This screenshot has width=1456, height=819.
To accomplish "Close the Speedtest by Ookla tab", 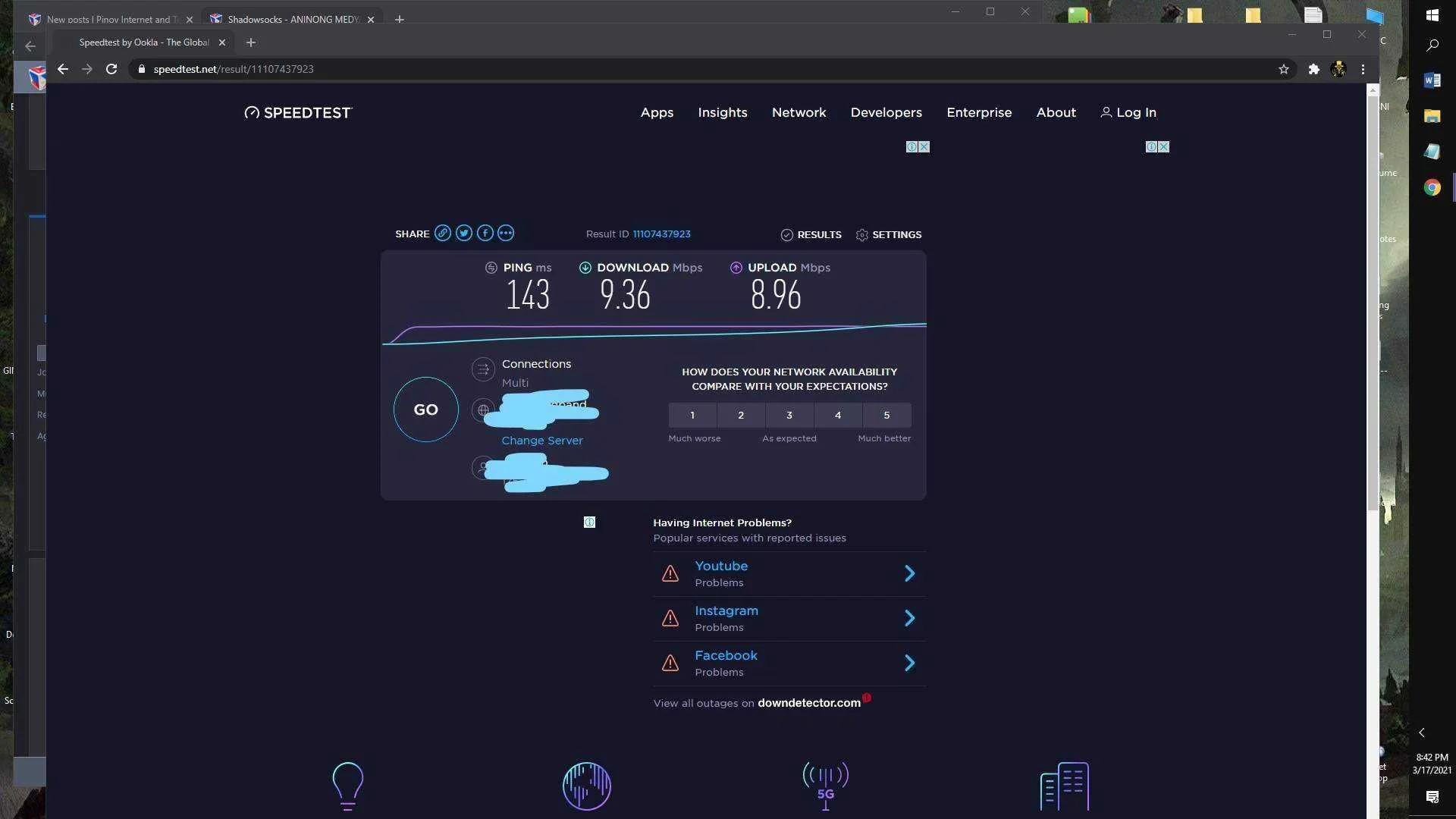I will (222, 42).
